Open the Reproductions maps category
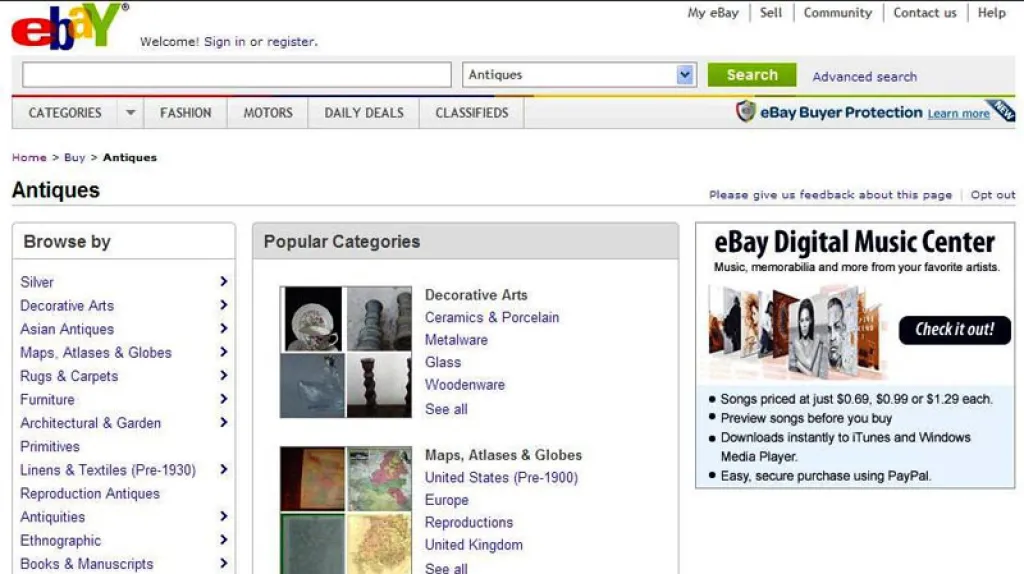Image resolution: width=1024 pixels, height=574 pixels. pyautogui.click(x=469, y=522)
